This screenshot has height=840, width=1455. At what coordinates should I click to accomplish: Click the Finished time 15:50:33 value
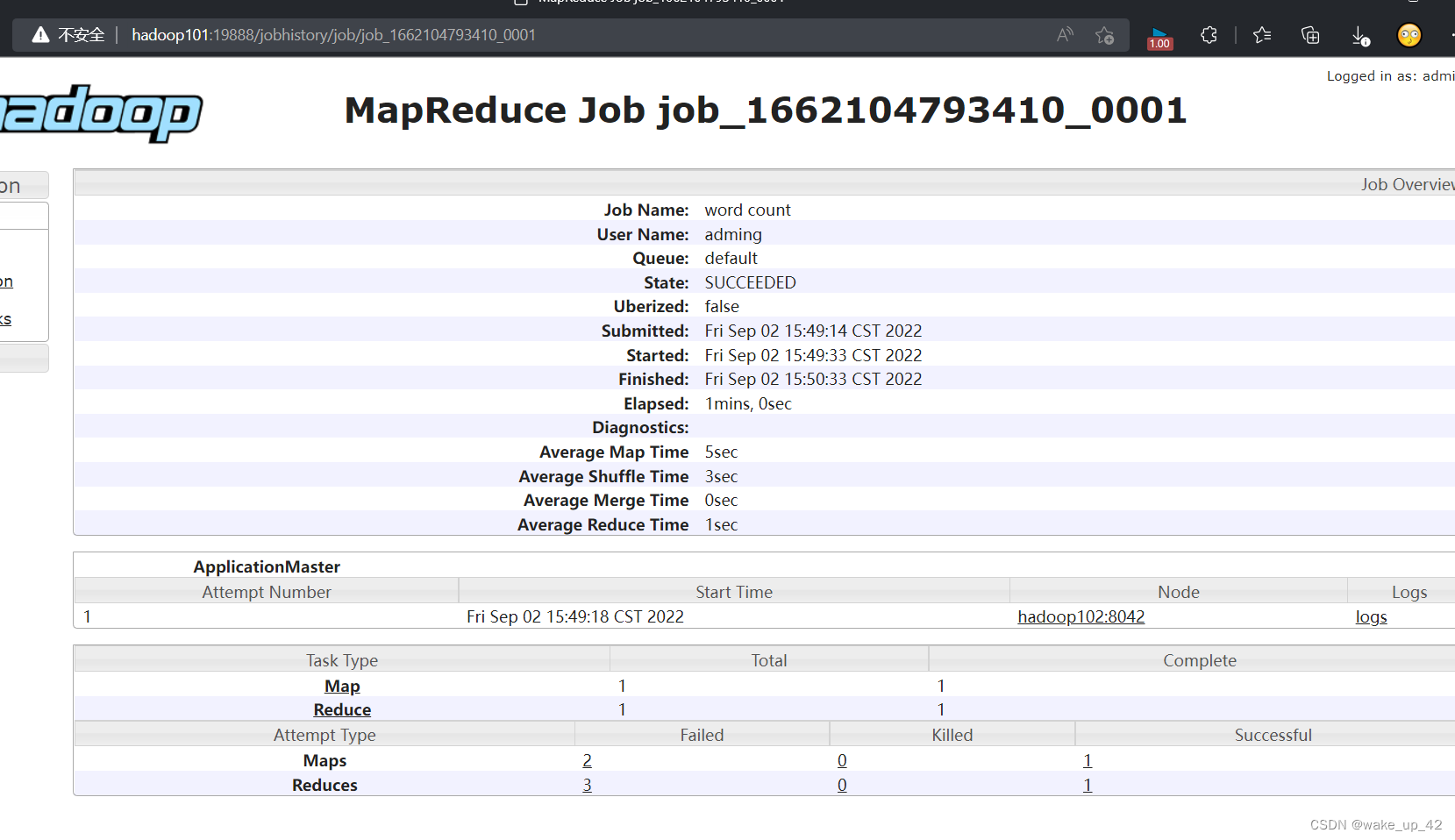pos(813,379)
